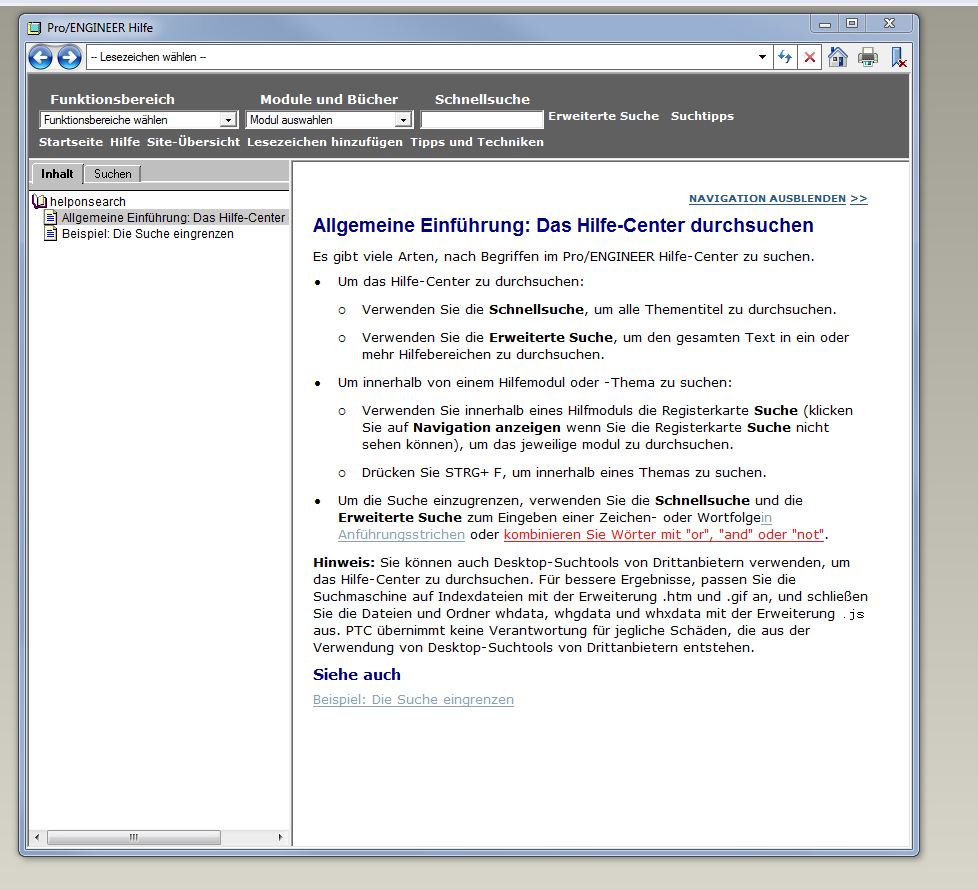Click the Pro/ENGINEER Hilfe title bar icon
978x890 pixels.
34,28
